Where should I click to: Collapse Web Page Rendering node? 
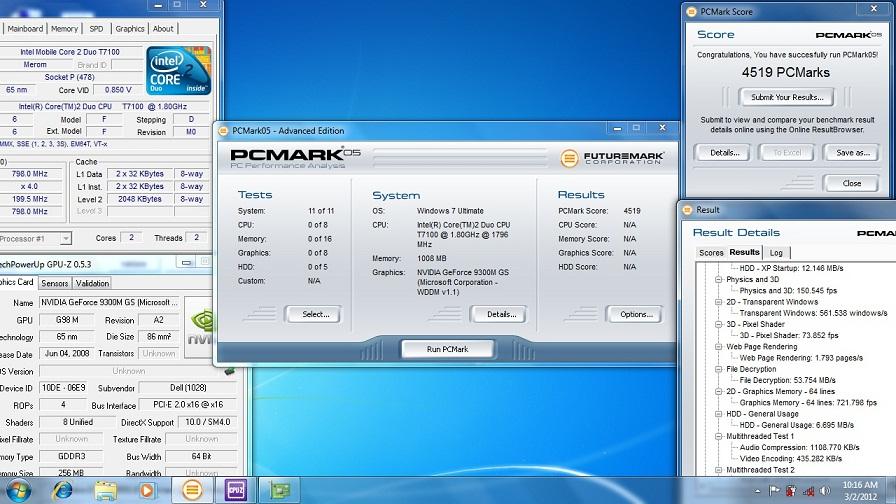pos(718,346)
